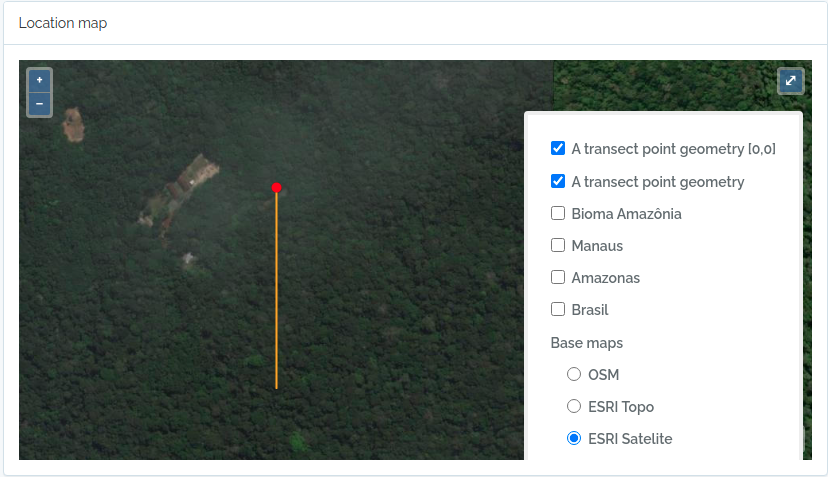The width and height of the screenshot is (828, 477).
Task: Zoom out on the location map
Action: pyautogui.click(x=40, y=103)
